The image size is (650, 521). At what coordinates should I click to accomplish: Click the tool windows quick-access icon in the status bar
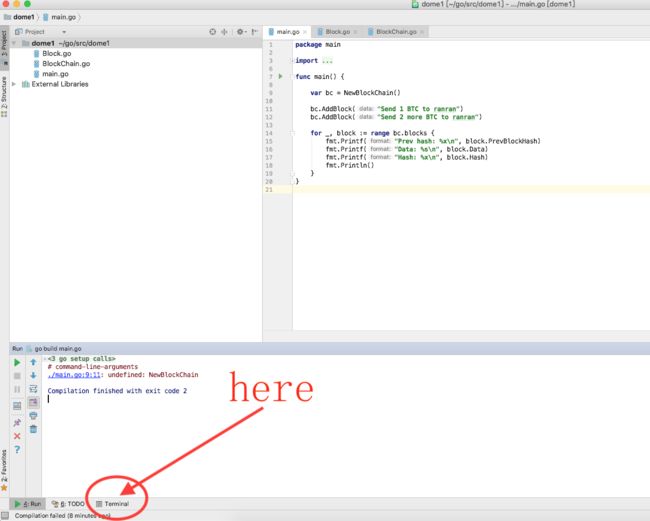click(x=5, y=515)
